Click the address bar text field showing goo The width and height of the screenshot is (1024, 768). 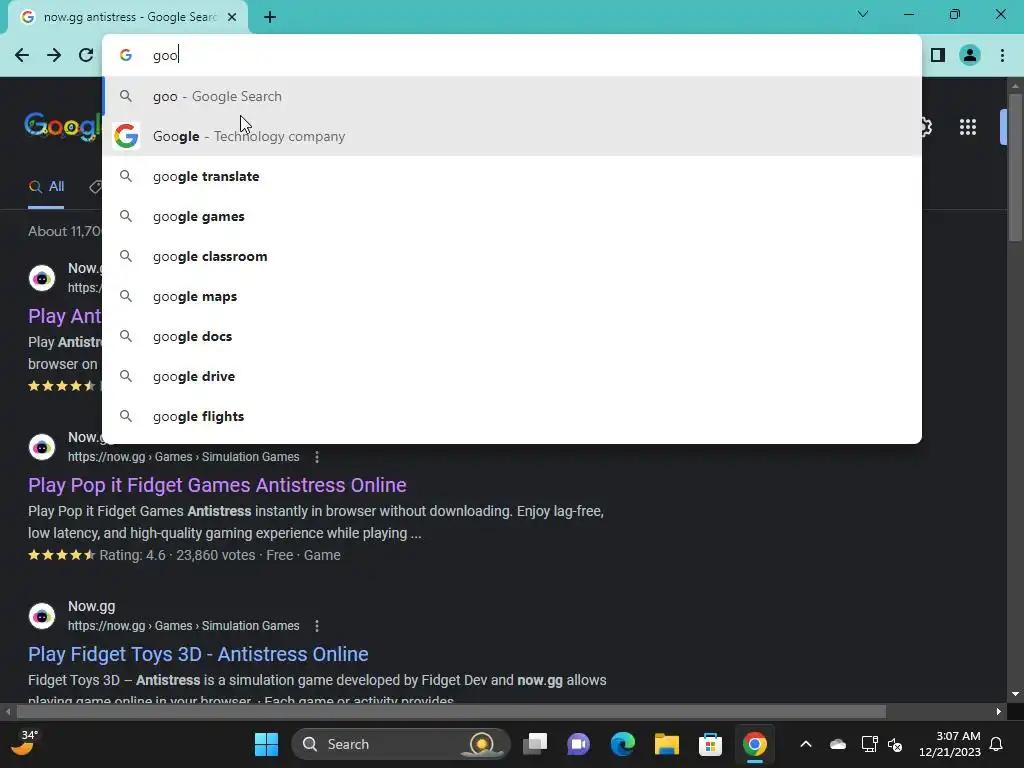512,55
